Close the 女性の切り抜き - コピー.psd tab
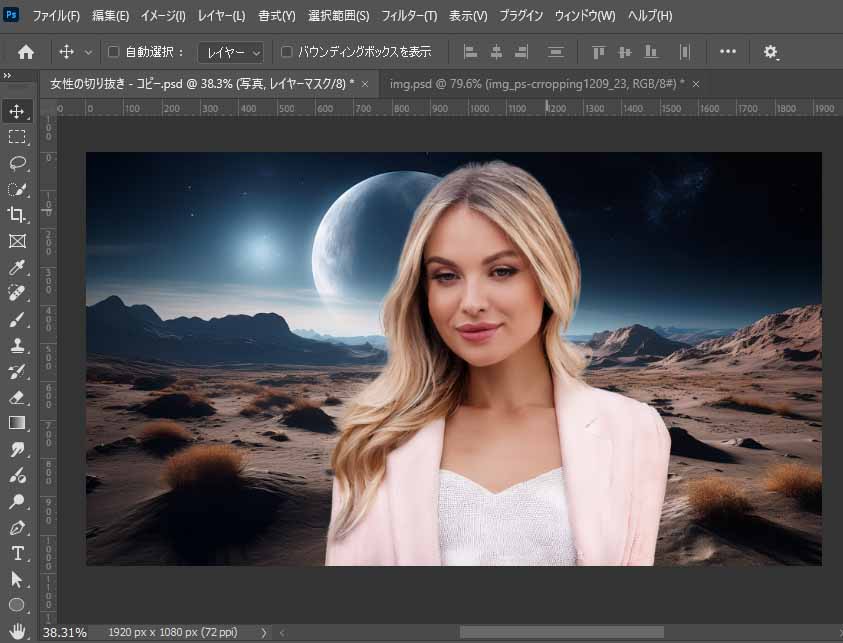Image resolution: width=843 pixels, height=643 pixels. 365,84
